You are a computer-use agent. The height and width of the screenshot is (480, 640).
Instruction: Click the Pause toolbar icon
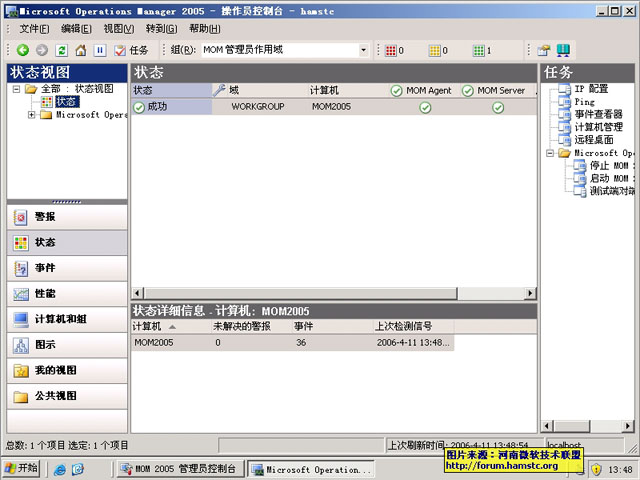pyautogui.click(x=99, y=50)
